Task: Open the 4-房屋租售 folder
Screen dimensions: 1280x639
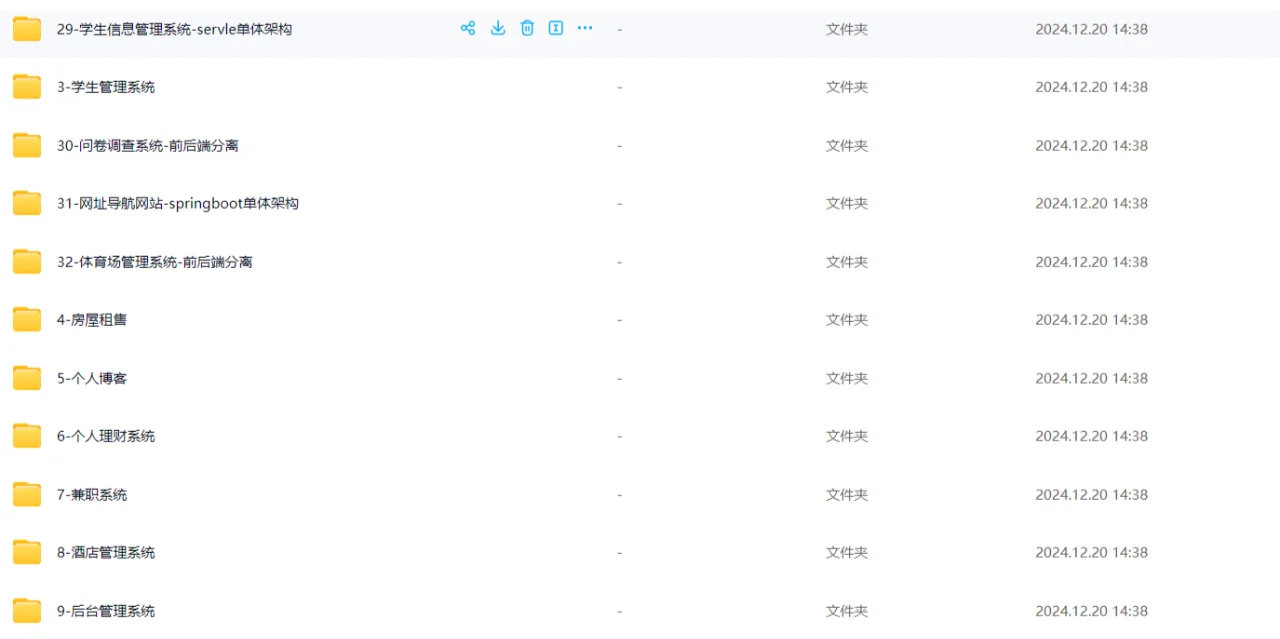Action: pos(88,319)
